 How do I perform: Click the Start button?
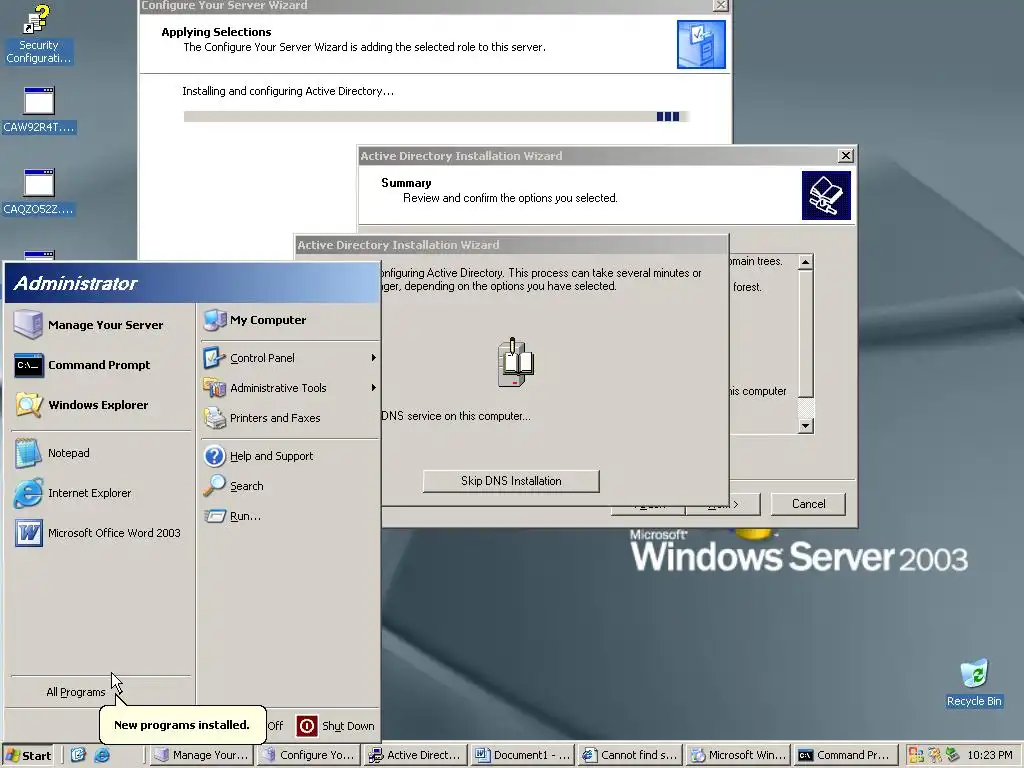coord(28,756)
